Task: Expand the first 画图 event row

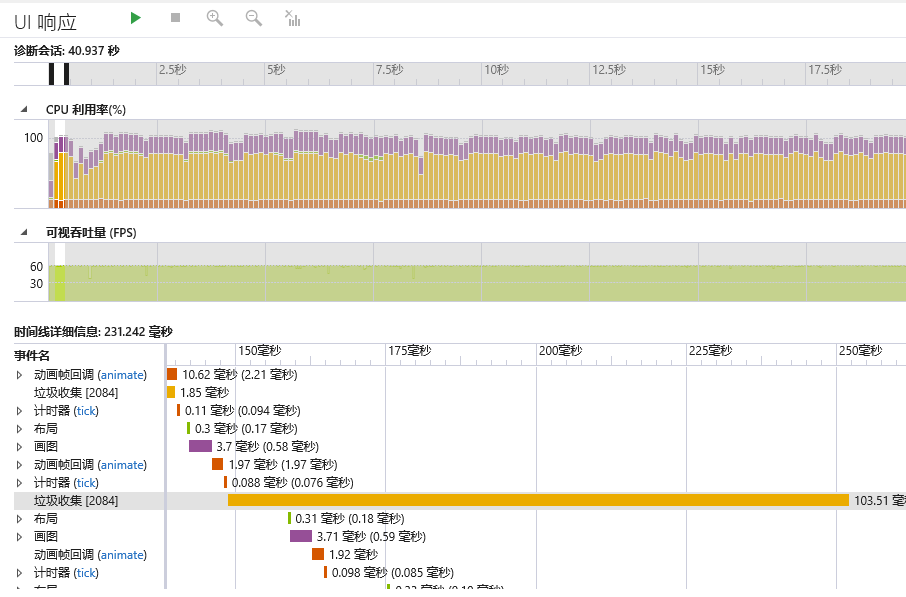Action: pyautogui.click(x=20, y=447)
